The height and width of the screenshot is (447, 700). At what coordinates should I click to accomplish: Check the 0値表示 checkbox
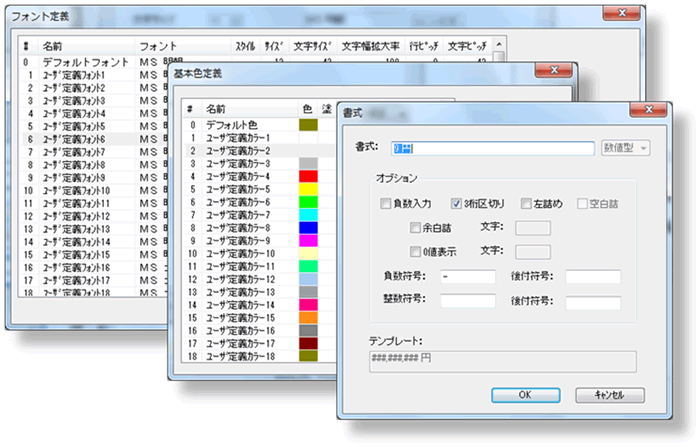tap(416, 251)
